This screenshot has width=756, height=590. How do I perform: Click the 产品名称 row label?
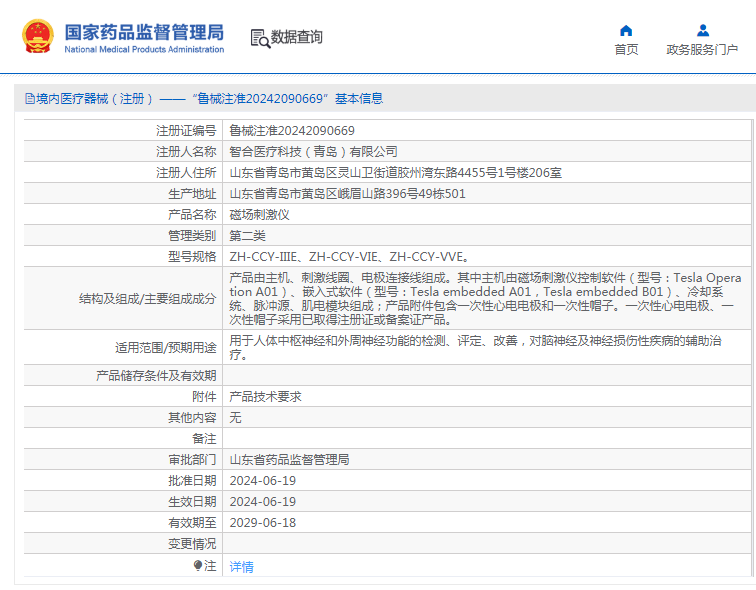192,215
